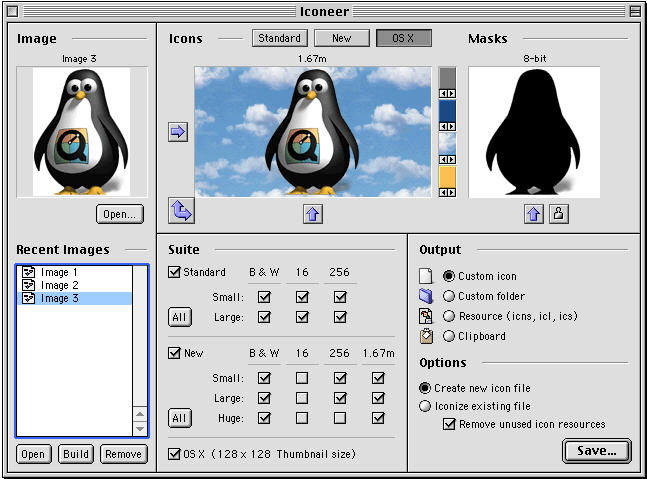The height and width of the screenshot is (479, 647).
Task: Click the source penguin image thumbnail
Action: point(82,132)
